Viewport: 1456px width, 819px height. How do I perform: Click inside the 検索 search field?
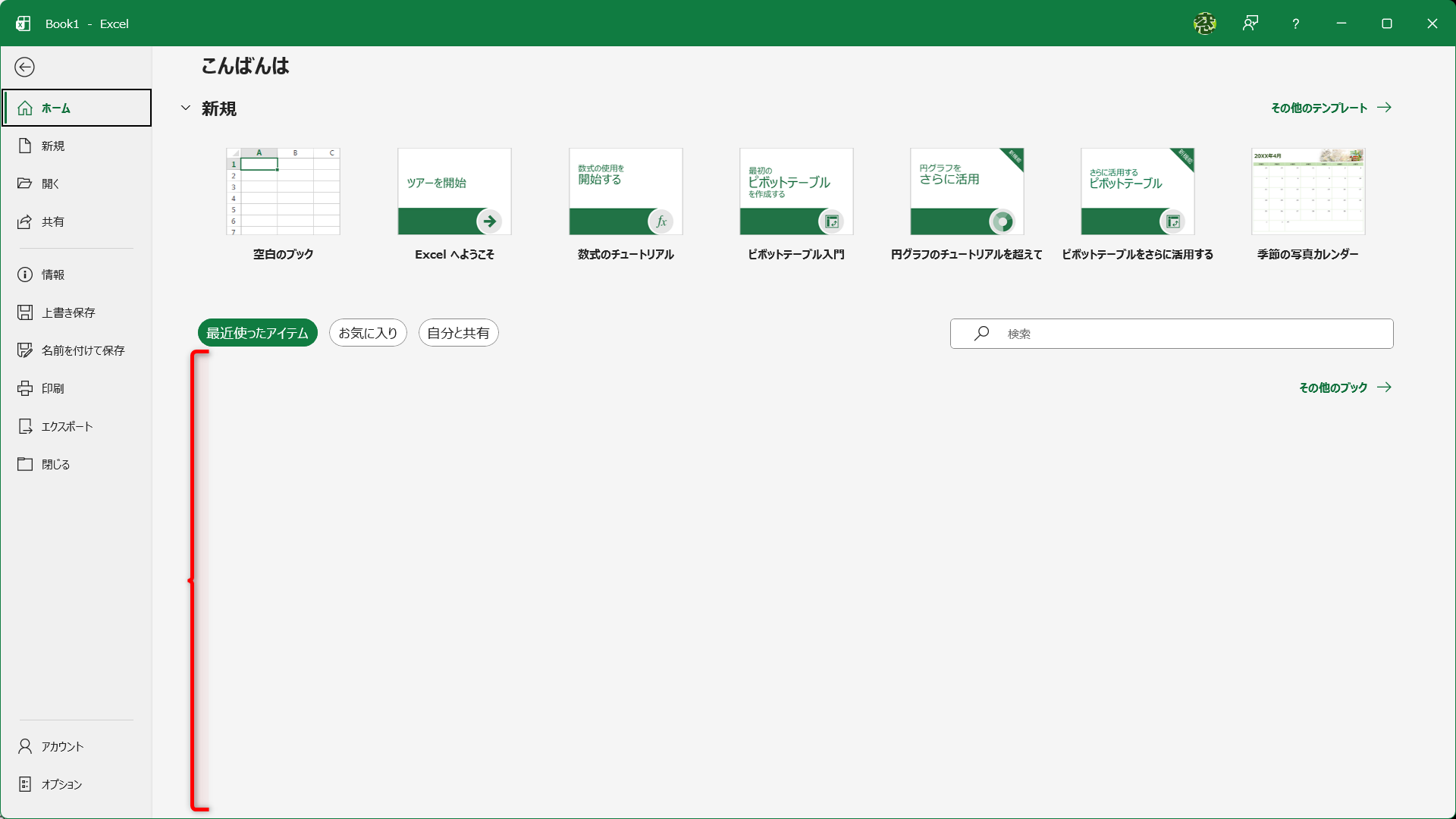point(1172,333)
